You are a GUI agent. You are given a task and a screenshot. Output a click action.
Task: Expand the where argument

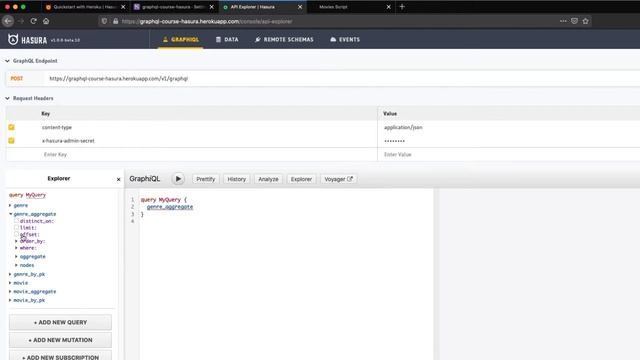(16, 248)
